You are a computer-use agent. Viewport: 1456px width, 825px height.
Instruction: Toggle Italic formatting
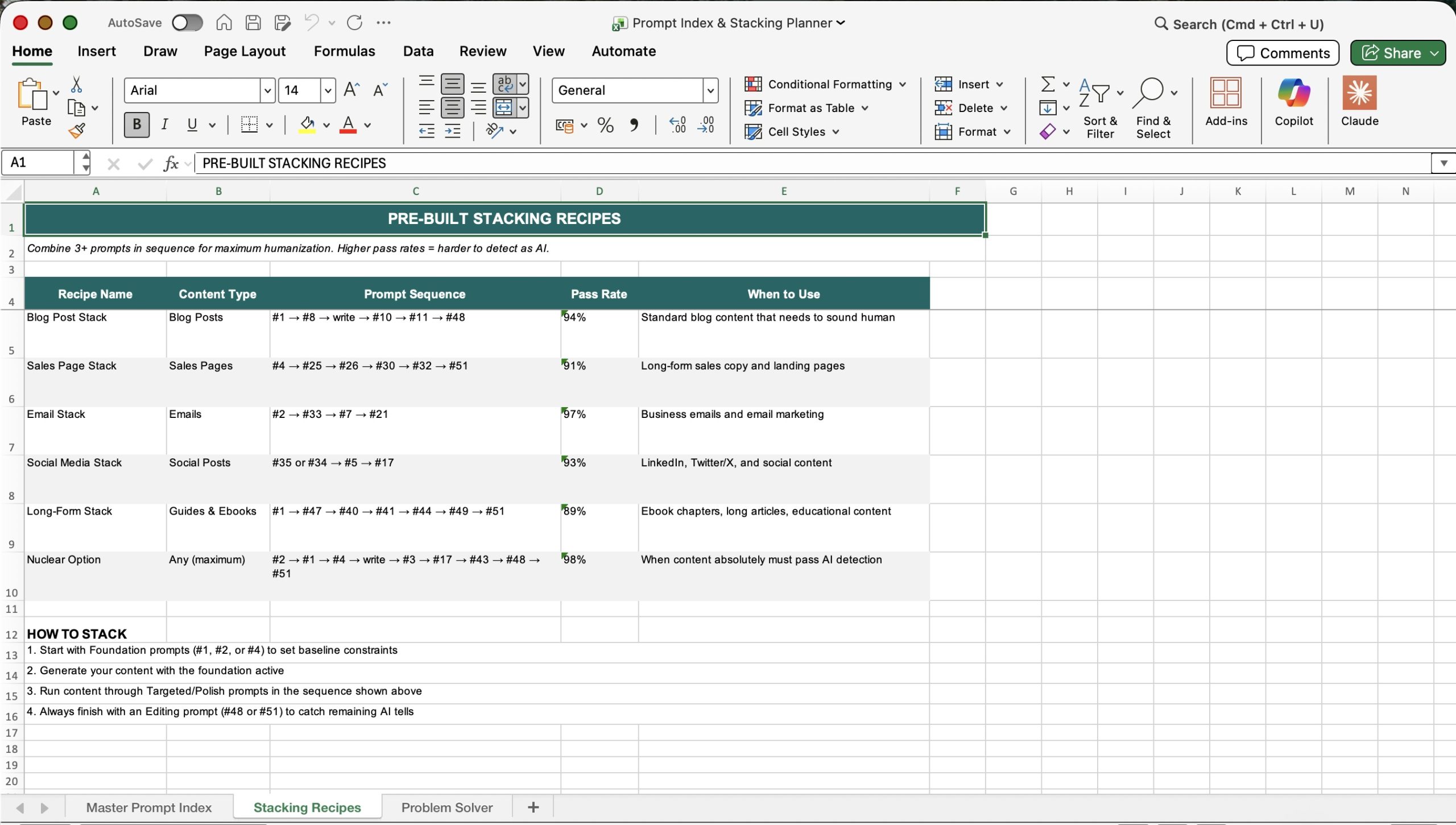tap(164, 125)
